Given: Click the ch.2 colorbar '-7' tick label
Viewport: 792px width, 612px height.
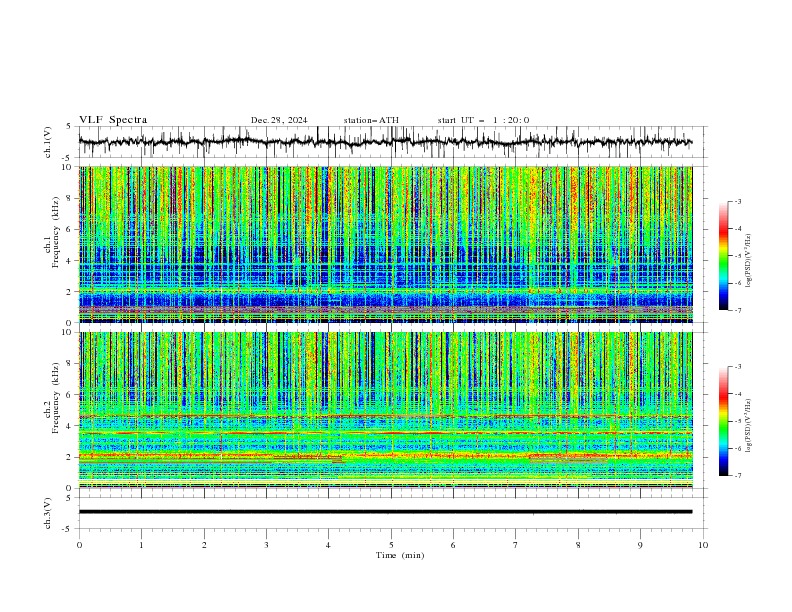Looking at the screenshot, I should click(x=738, y=476).
